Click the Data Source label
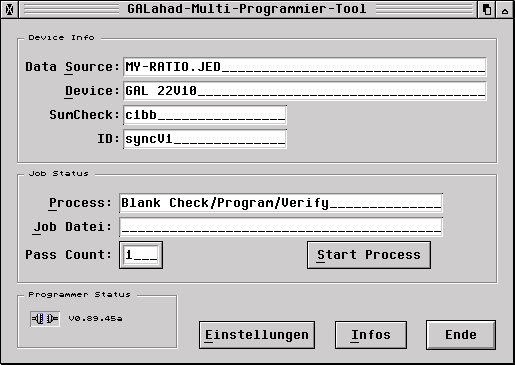Screen dimensions: 515x365 click(x=72, y=67)
